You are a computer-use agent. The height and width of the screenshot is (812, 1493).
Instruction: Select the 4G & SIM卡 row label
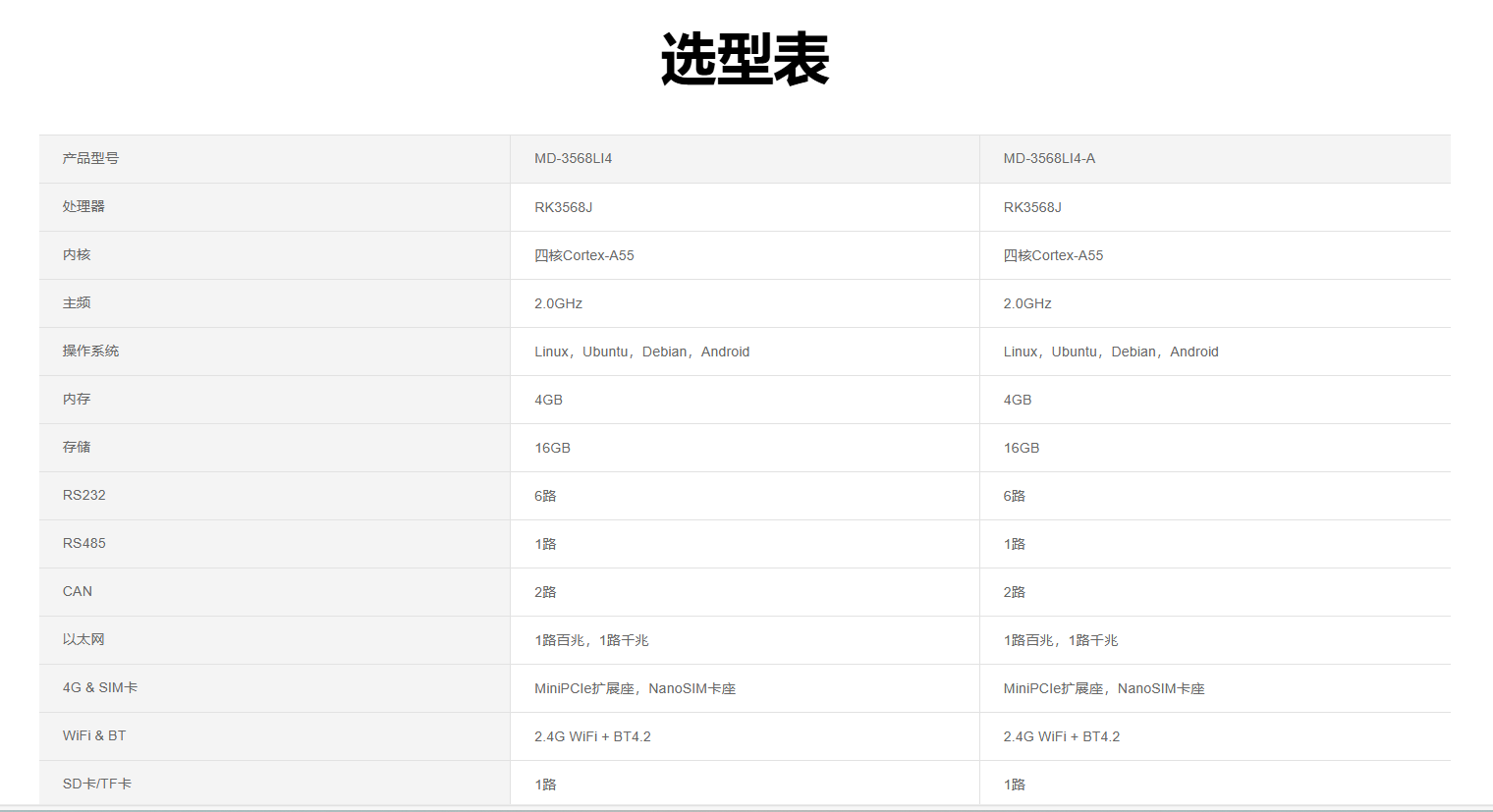point(100,688)
